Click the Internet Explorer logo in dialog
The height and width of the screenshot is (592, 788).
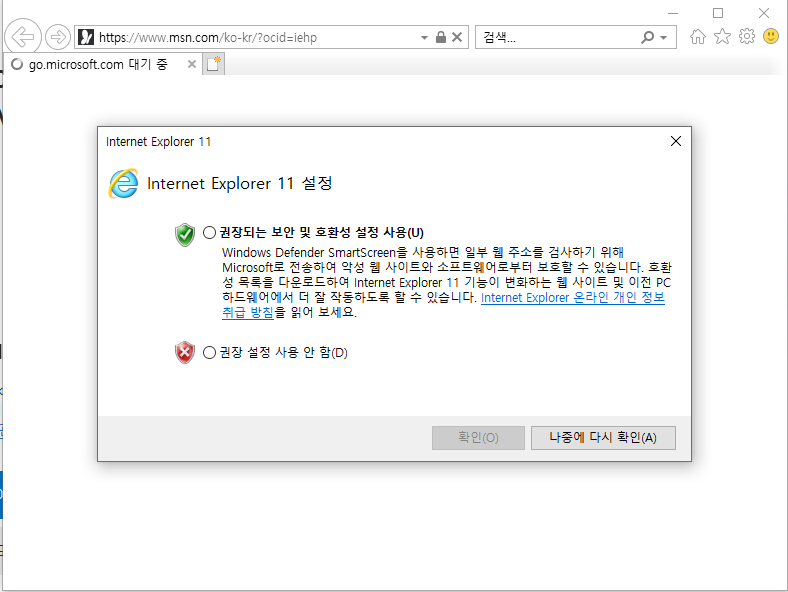coord(123,183)
